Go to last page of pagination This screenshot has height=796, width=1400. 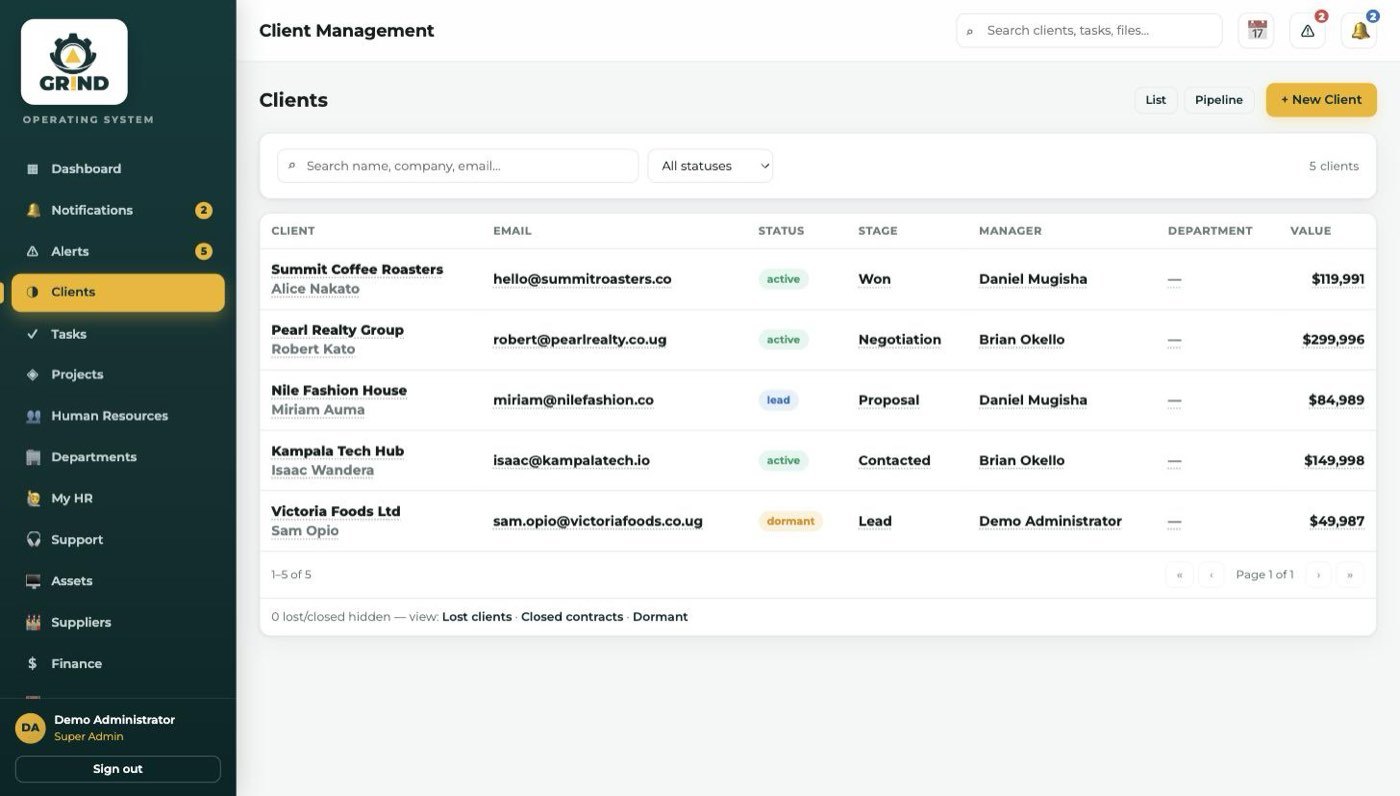[x=1350, y=575]
